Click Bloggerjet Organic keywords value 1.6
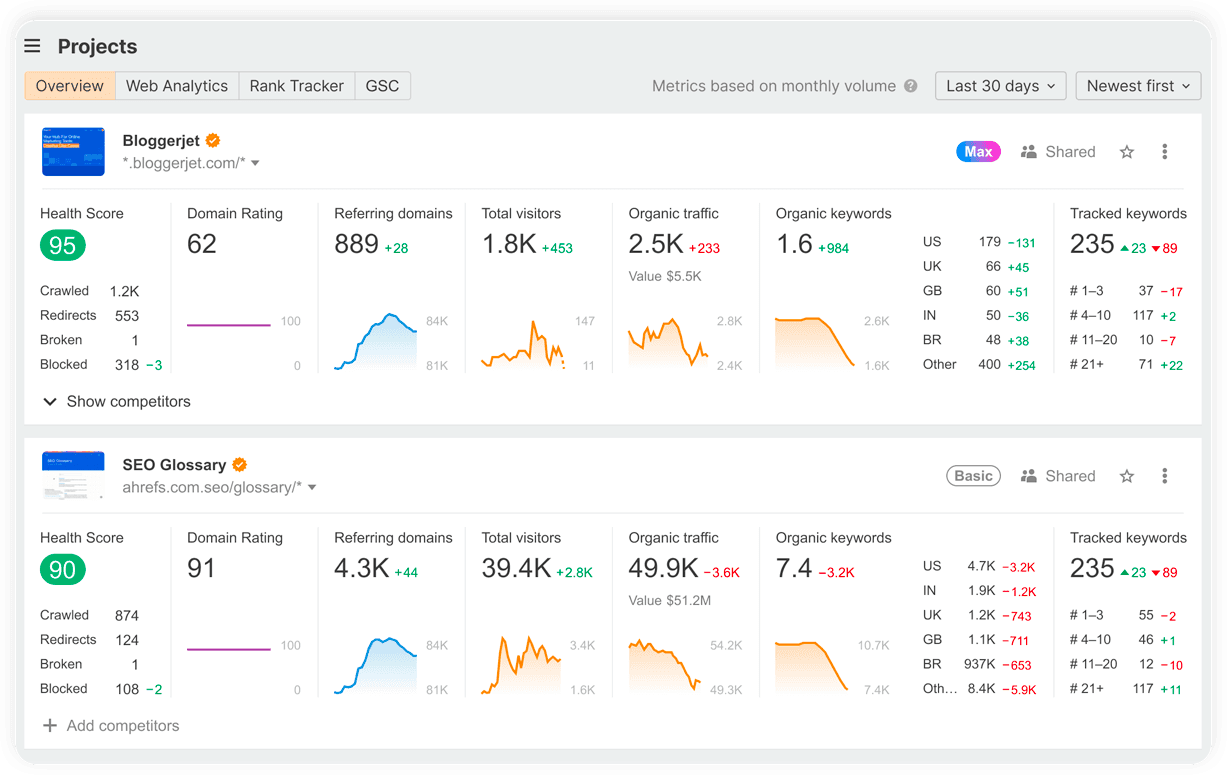The height and width of the screenshot is (775, 1227). 795,244
